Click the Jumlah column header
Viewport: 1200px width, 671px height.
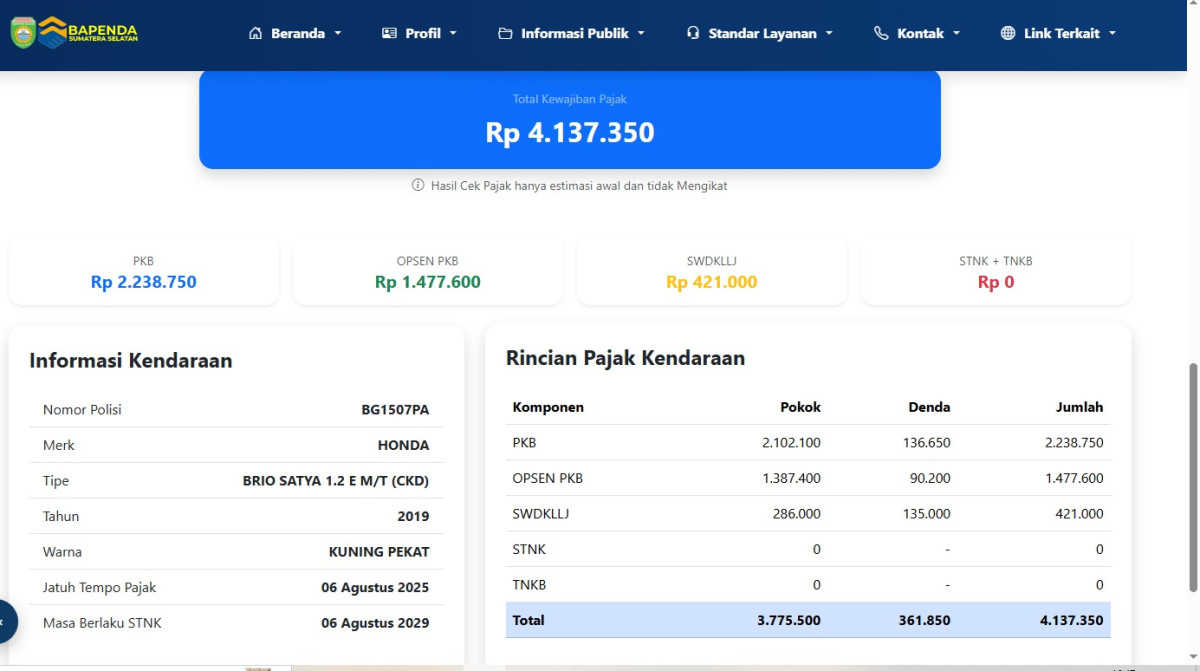[1080, 407]
